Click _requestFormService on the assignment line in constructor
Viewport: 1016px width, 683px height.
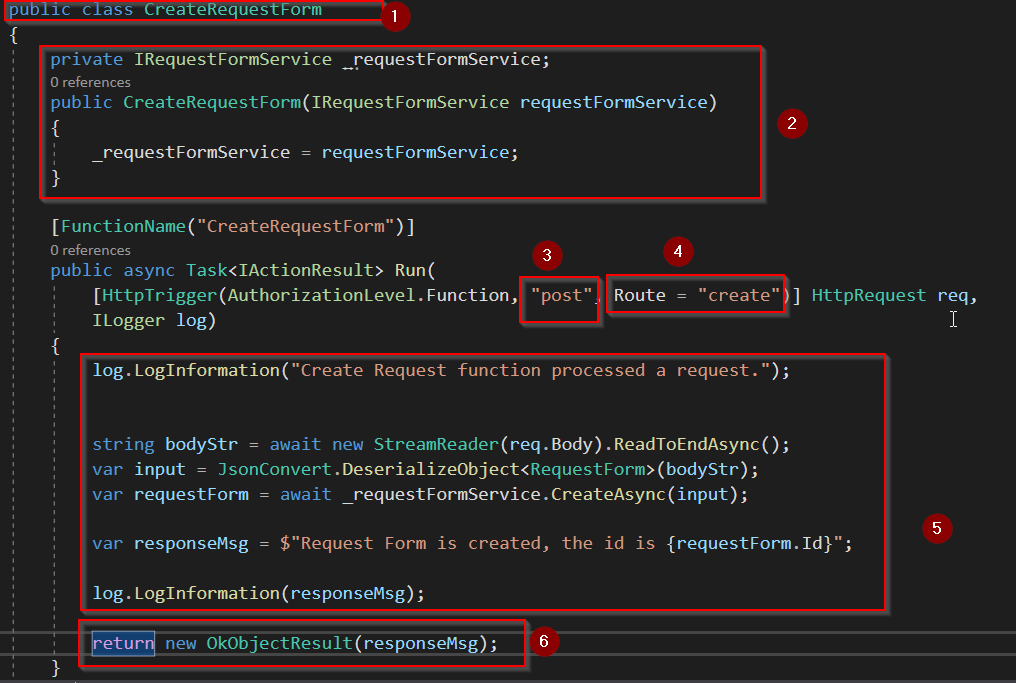[x=191, y=152]
